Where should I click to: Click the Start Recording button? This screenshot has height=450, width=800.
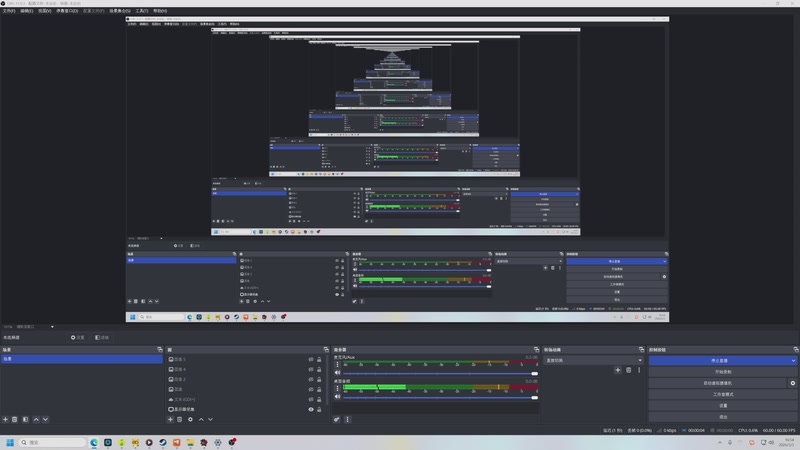pyautogui.click(x=723, y=372)
